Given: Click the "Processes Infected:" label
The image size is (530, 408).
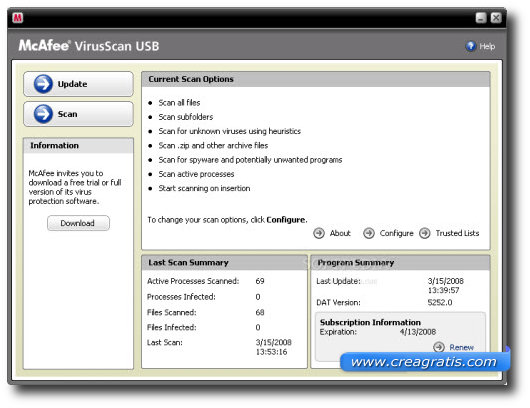Looking at the screenshot, I should [181, 297].
